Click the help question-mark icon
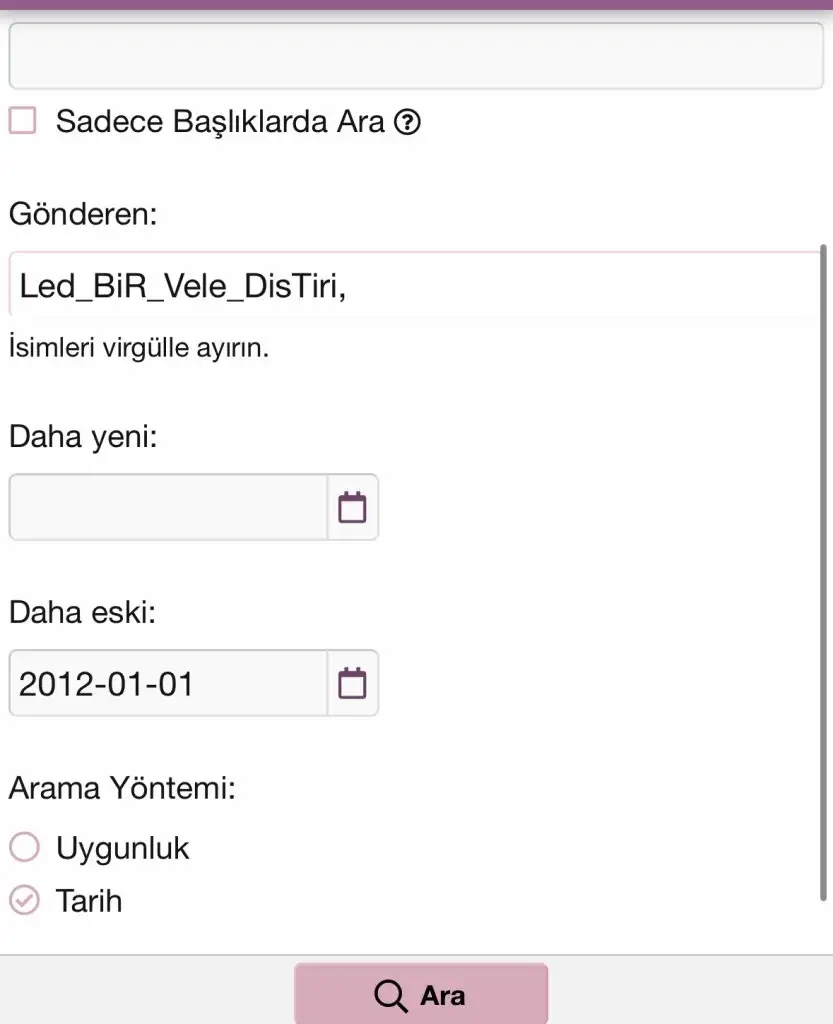 tap(407, 123)
